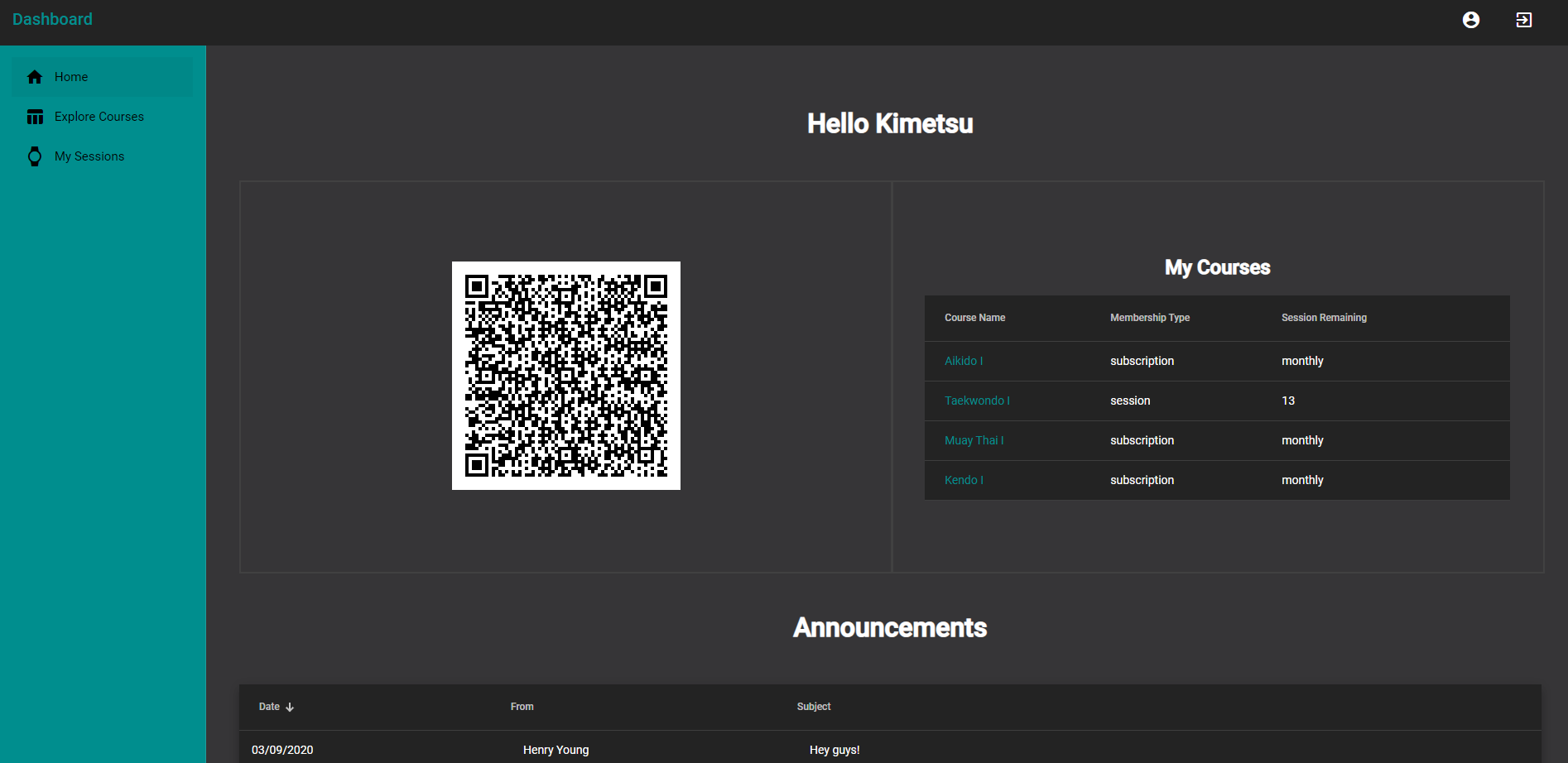Image resolution: width=1568 pixels, height=763 pixels.
Task: Open the Taekwondo I course link
Action: 977,401
